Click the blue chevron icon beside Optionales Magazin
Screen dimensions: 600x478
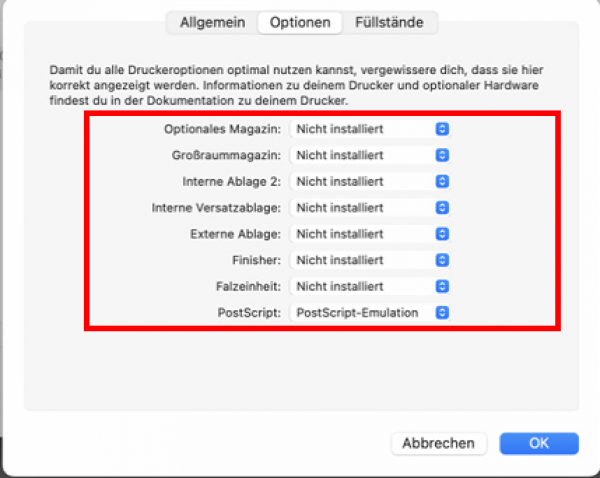[442, 129]
